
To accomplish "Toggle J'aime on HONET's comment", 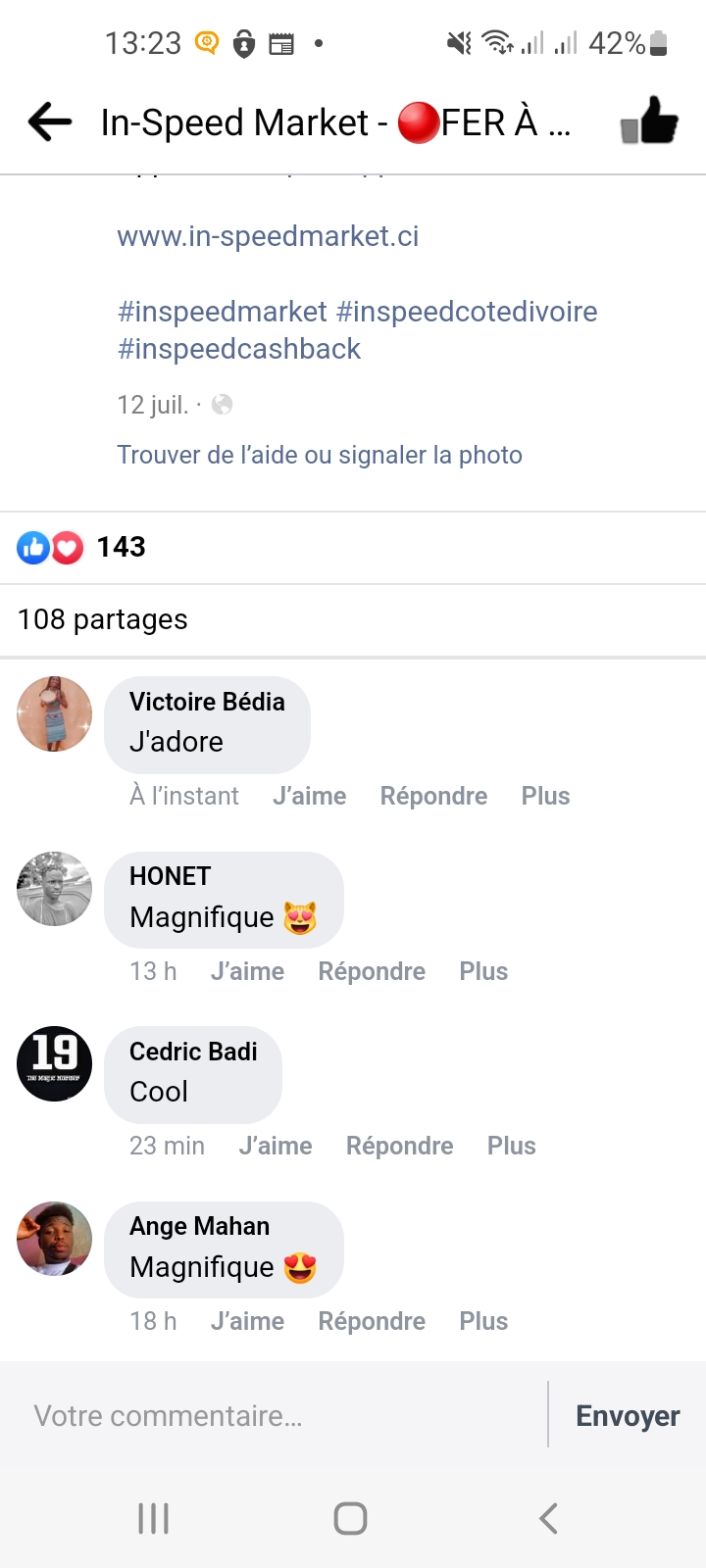I will [247, 971].
